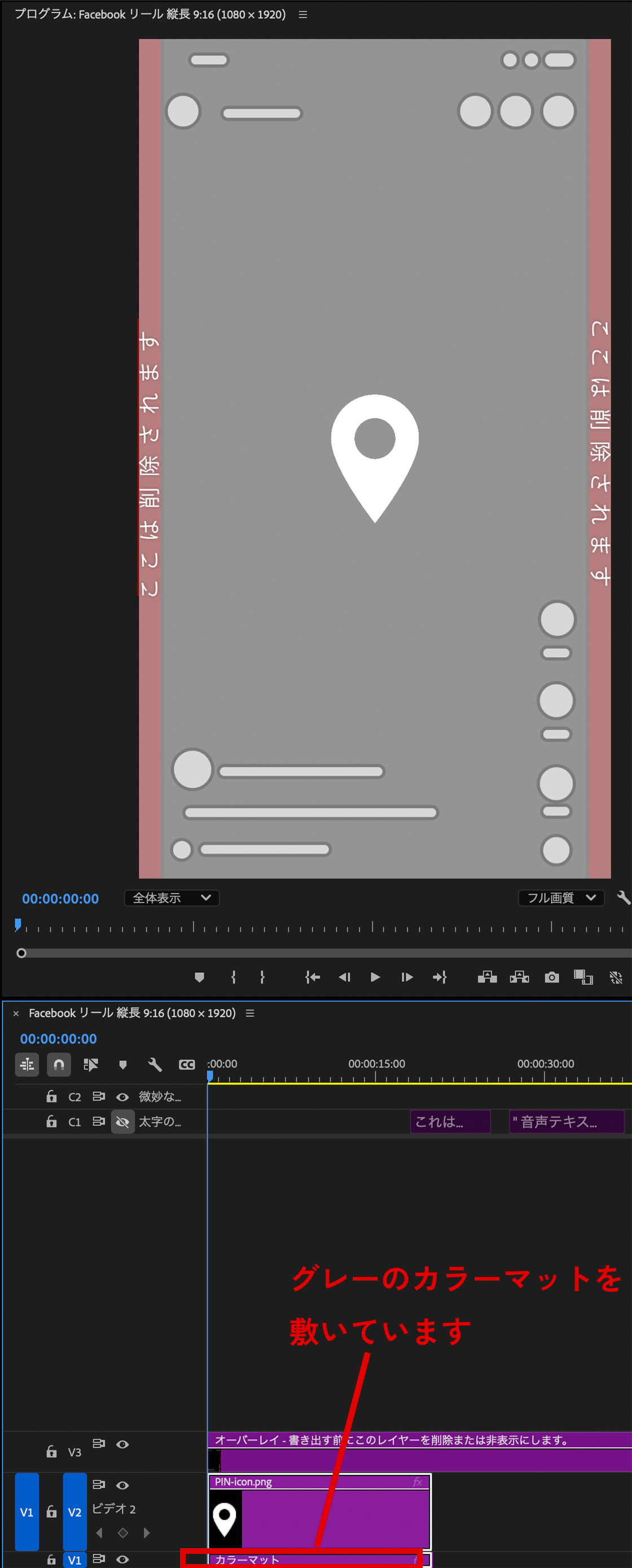The image size is (632, 1568).
Task: Click the Play button in program monitor
Action: pyautogui.click(x=375, y=977)
